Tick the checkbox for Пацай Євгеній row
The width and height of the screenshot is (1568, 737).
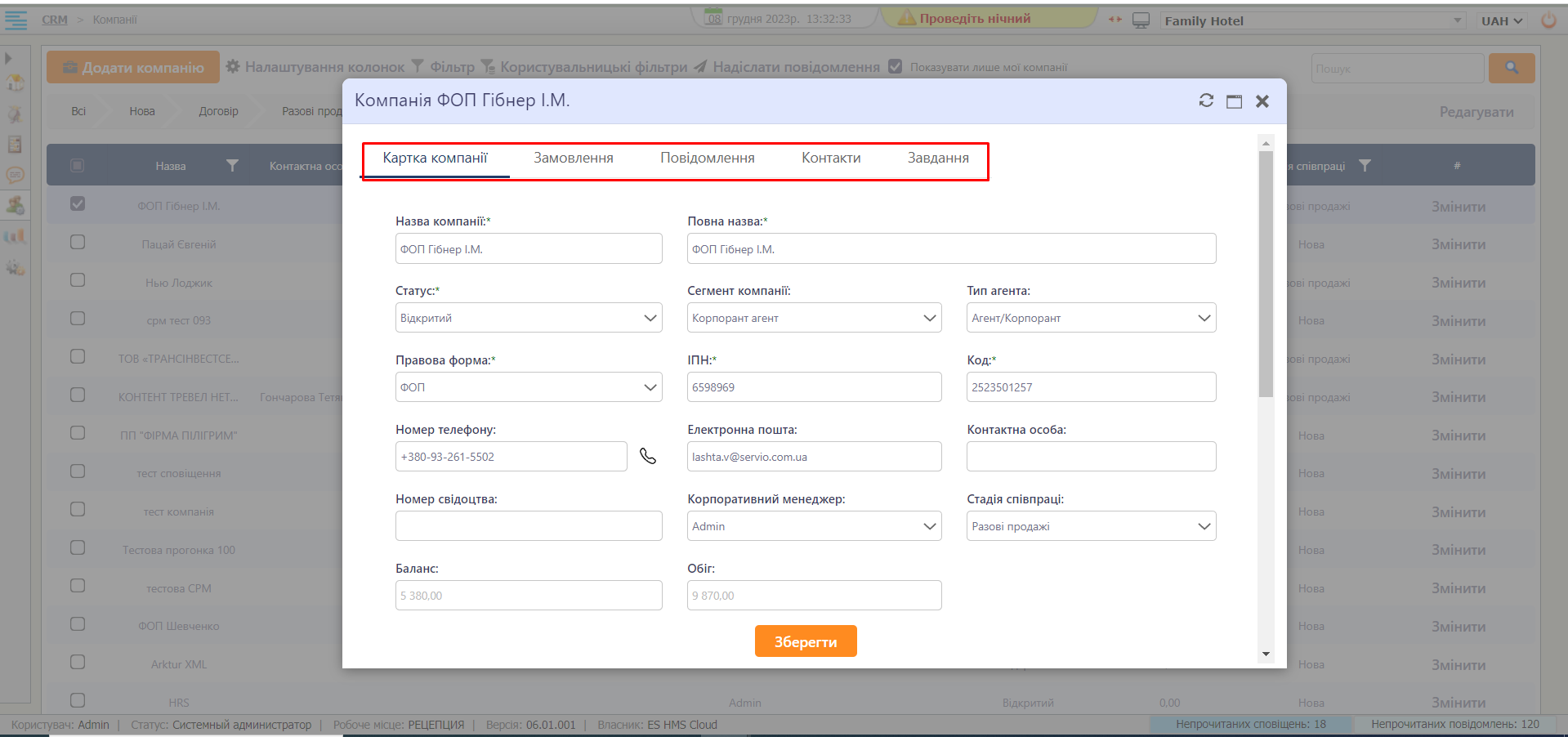coord(78,243)
